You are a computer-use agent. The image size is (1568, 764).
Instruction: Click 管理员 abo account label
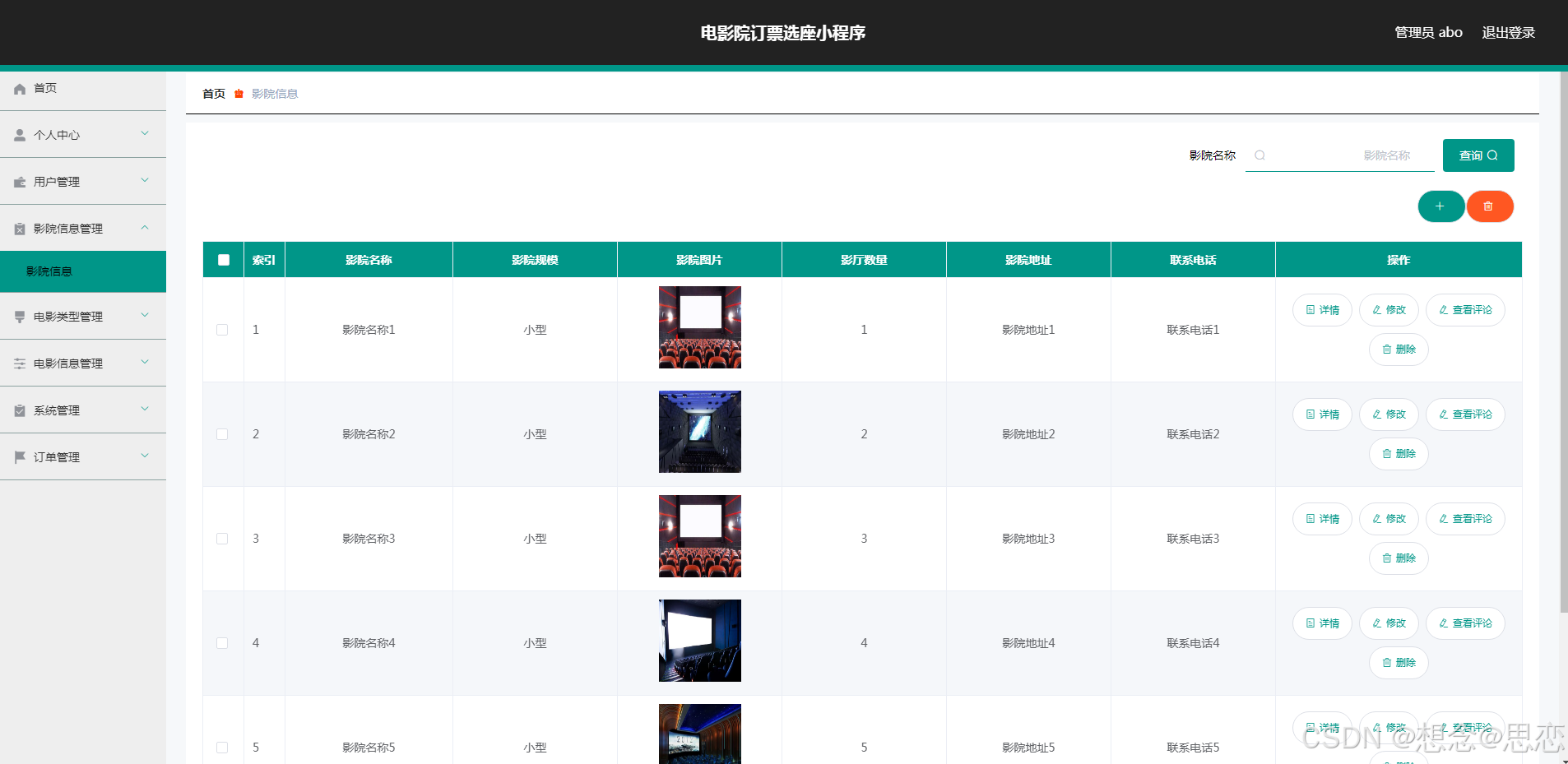click(1428, 33)
